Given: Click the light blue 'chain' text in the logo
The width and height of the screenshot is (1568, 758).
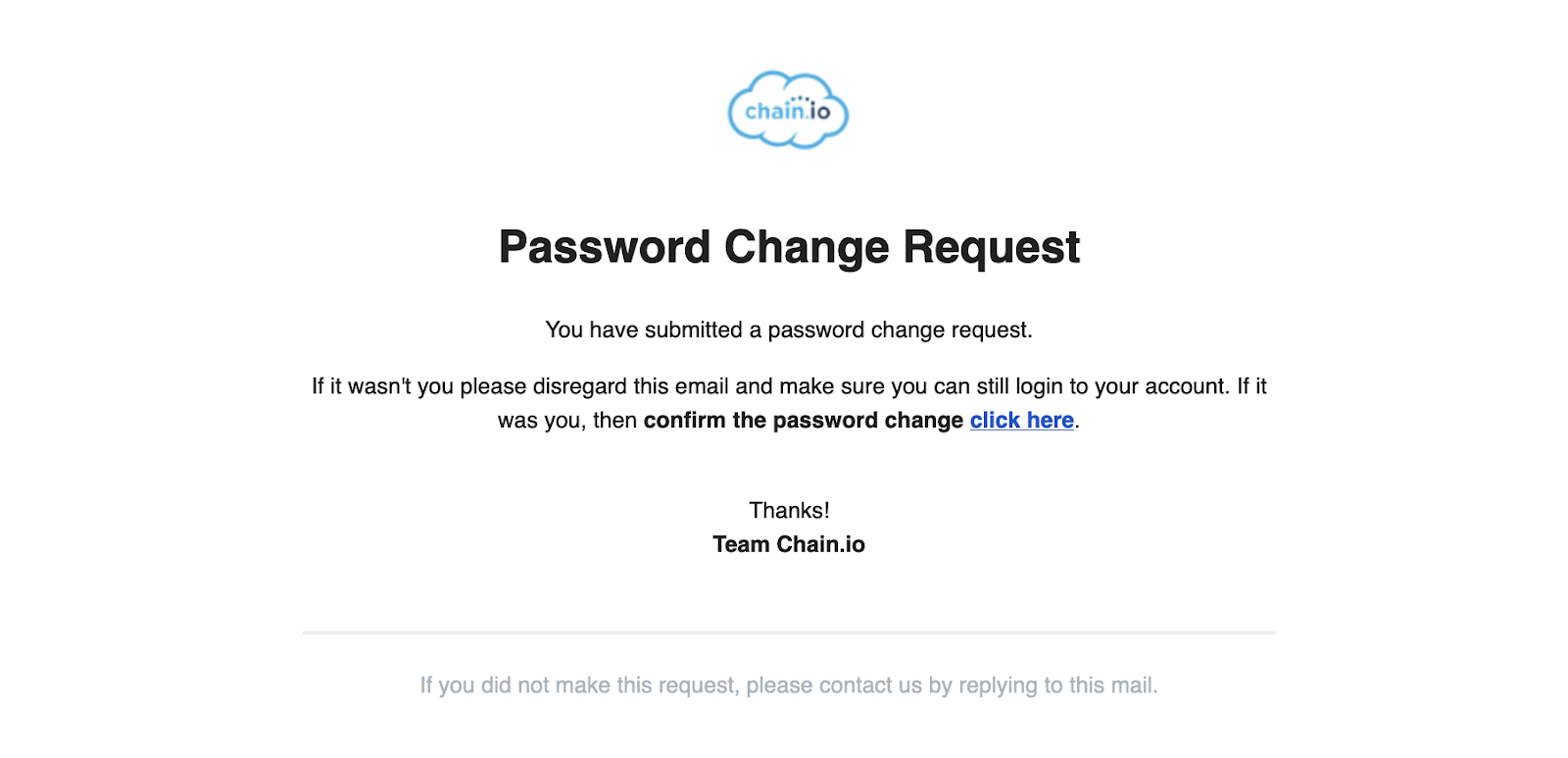Looking at the screenshot, I should tap(775, 112).
